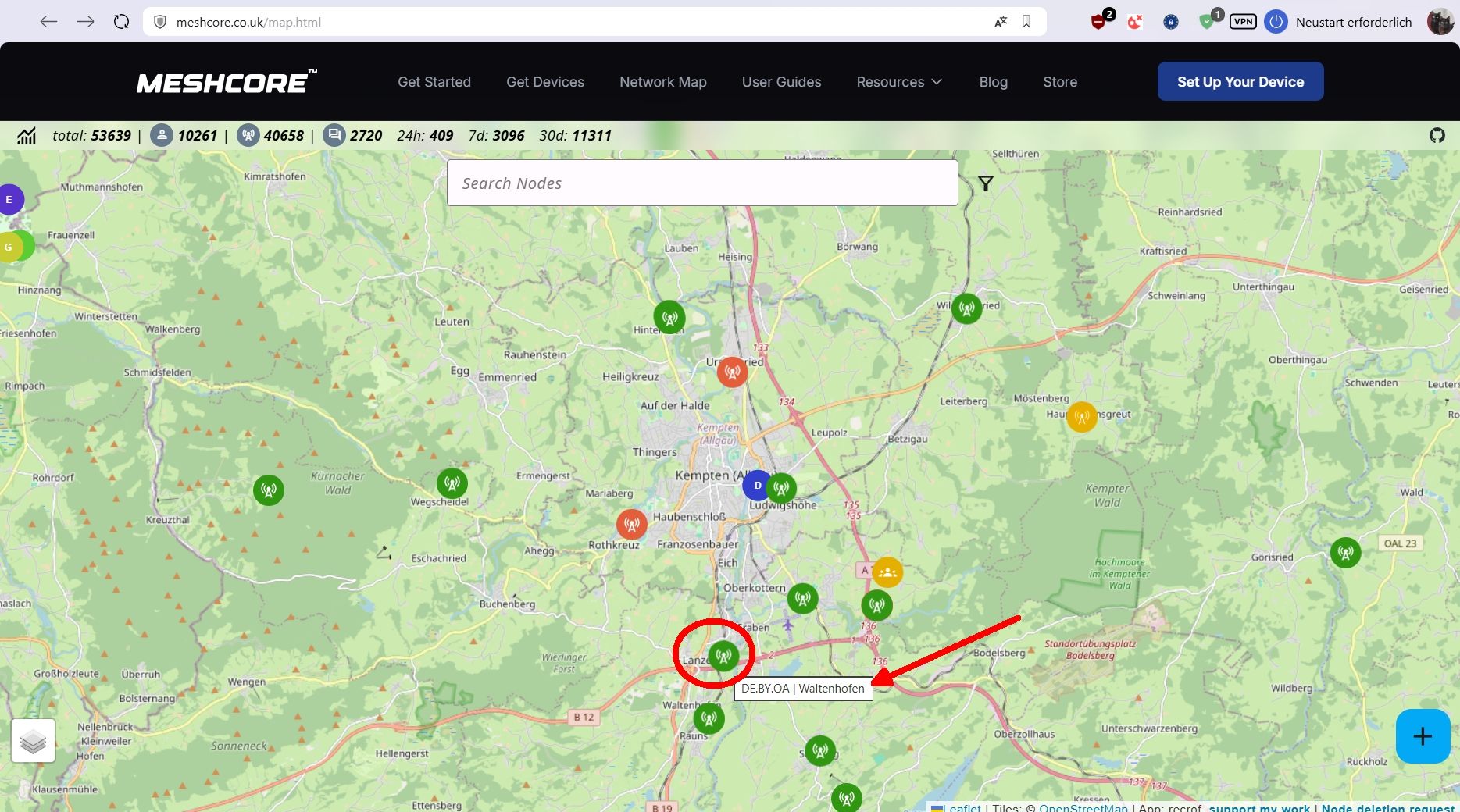Reload the current page
This screenshot has width=1460, height=812.
pyautogui.click(x=121, y=22)
